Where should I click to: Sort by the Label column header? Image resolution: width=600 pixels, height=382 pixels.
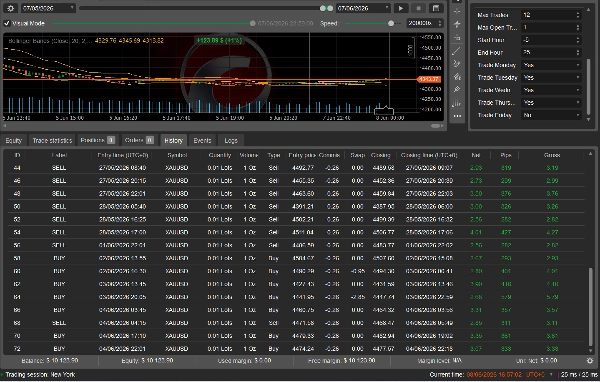(59, 155)
